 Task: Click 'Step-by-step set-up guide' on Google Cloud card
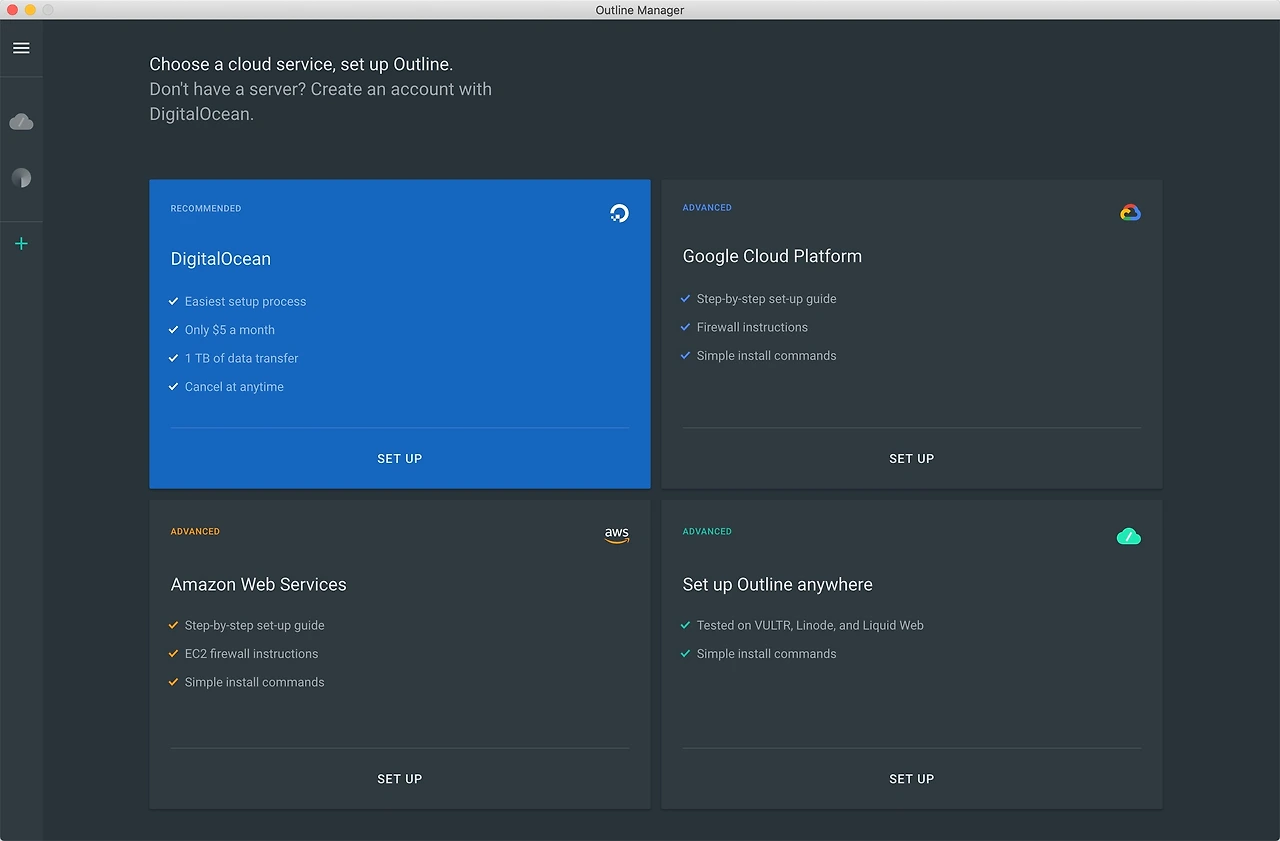coord(767,299)
